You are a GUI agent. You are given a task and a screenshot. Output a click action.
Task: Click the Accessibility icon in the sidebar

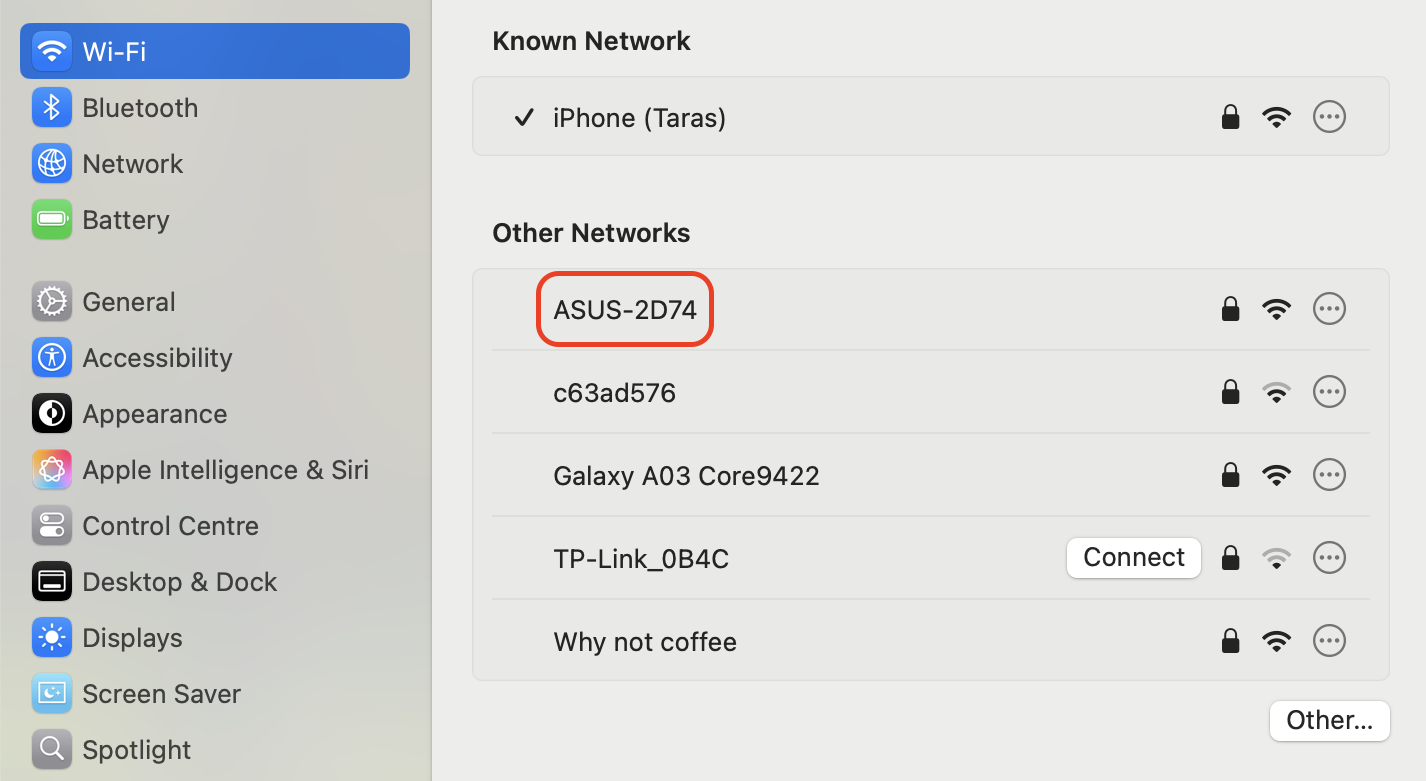52,357
